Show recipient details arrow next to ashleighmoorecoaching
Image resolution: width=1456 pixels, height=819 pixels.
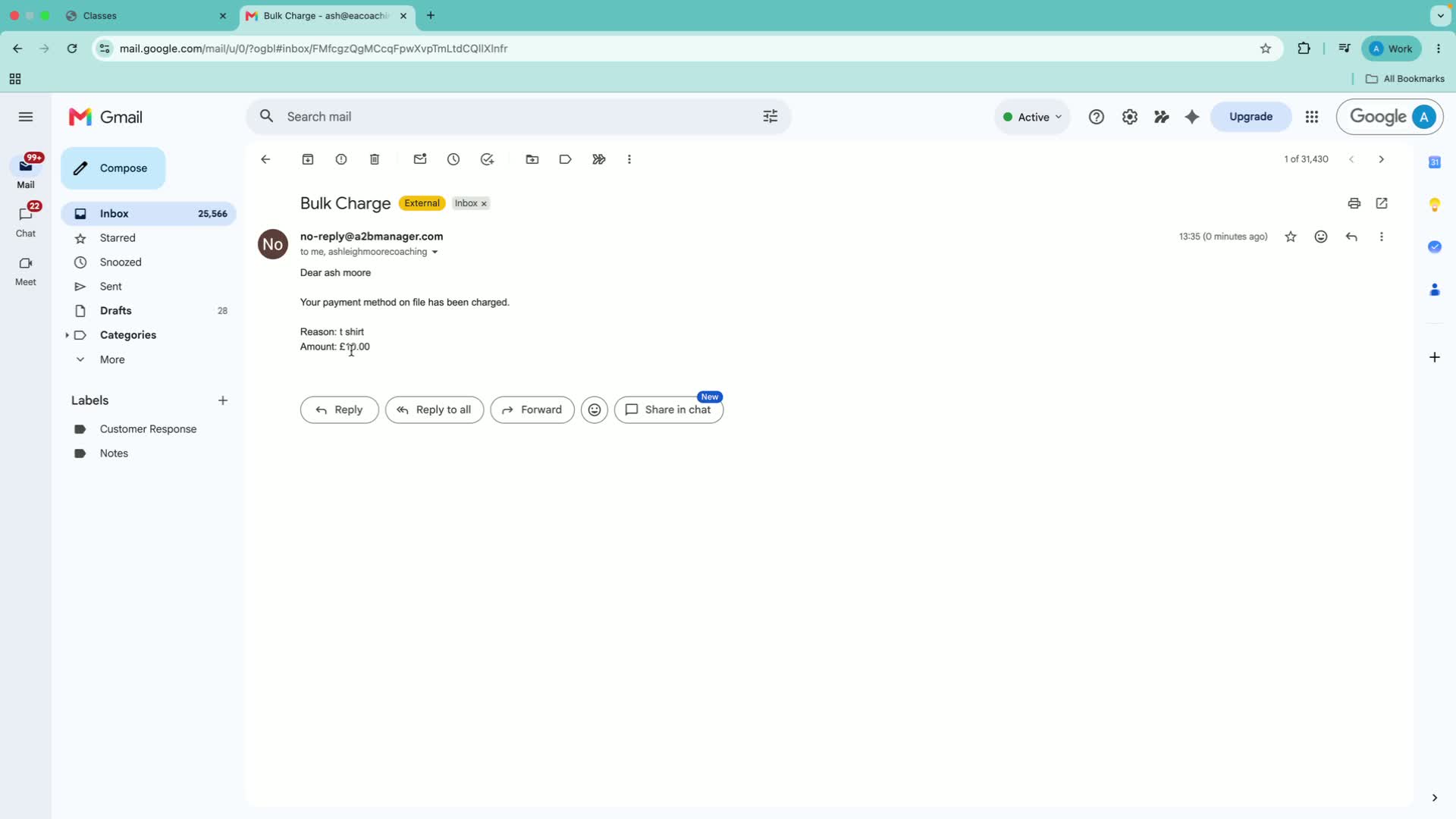(435, 253)
